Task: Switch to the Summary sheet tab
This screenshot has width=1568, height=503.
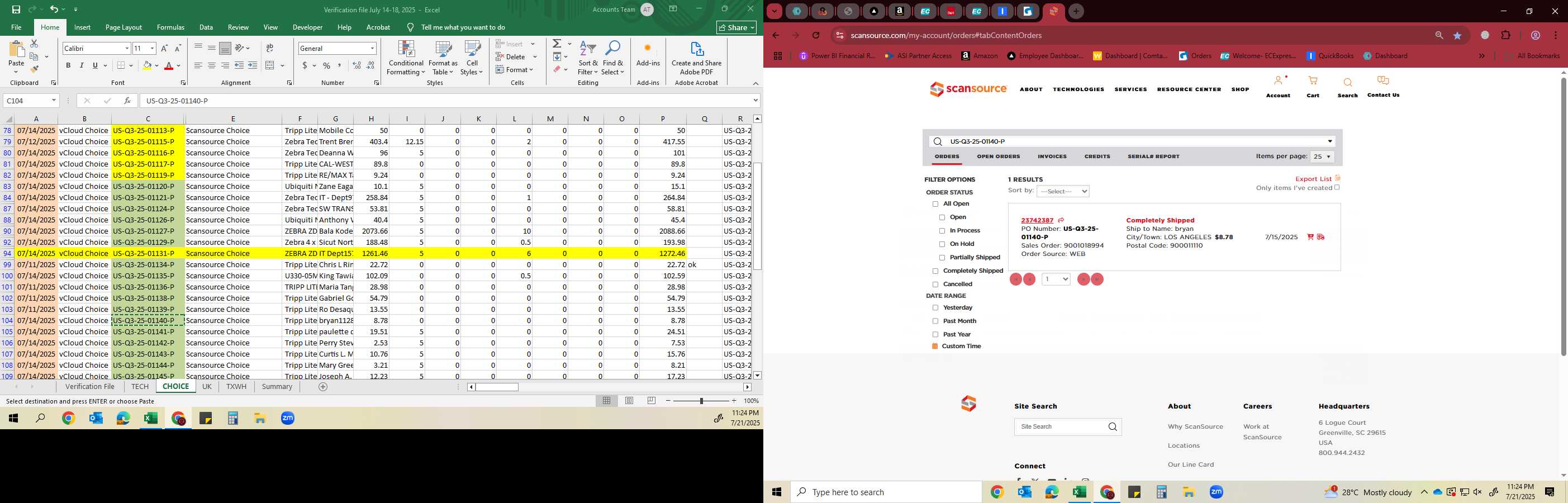Action: (x=277, y=387)
